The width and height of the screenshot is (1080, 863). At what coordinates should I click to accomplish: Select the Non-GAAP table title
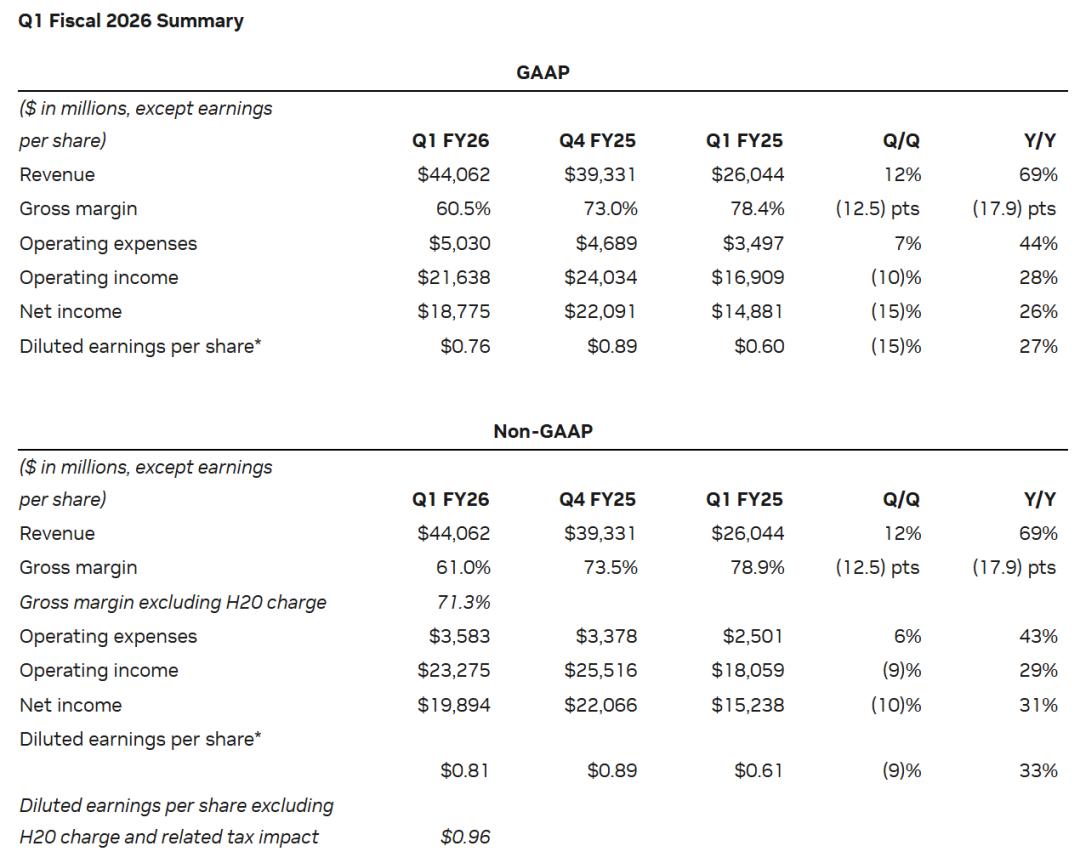pos(543,431)
